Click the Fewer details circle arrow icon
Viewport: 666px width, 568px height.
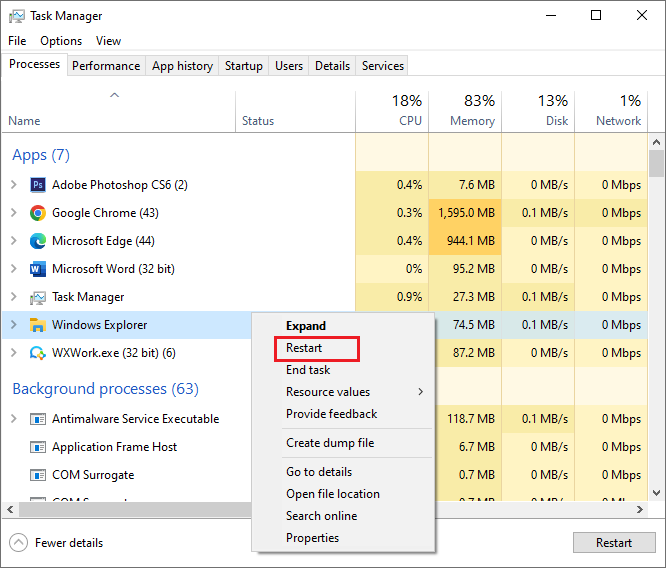[x=19, y=543]
